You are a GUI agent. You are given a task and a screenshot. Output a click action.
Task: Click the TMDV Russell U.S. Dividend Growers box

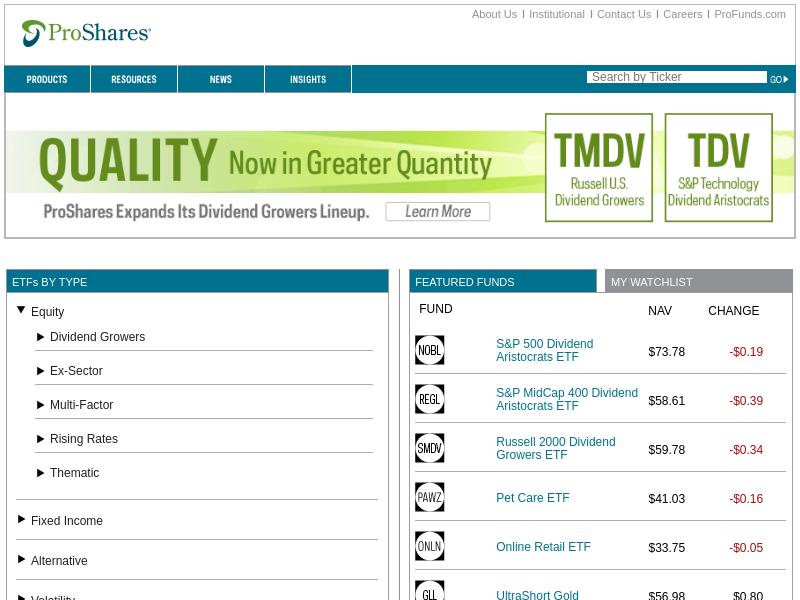coord(599,168)
